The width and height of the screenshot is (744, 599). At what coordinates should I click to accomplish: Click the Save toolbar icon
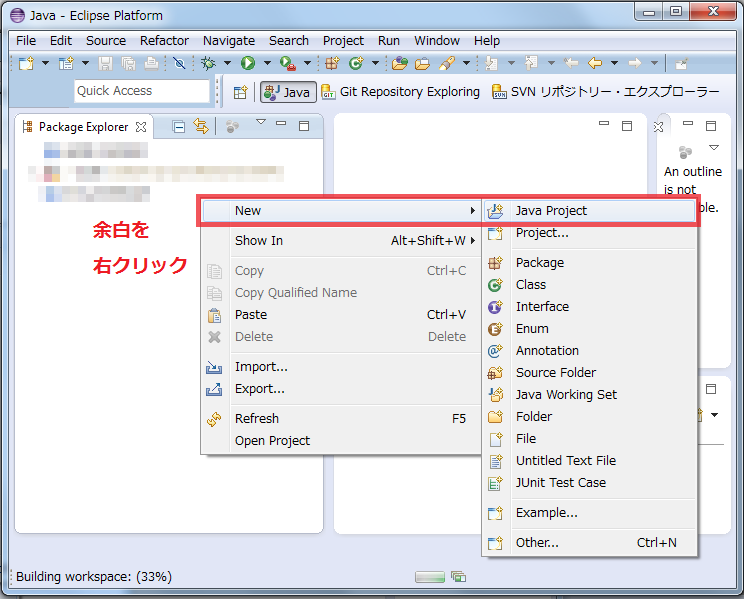click(x=105, y=63)
